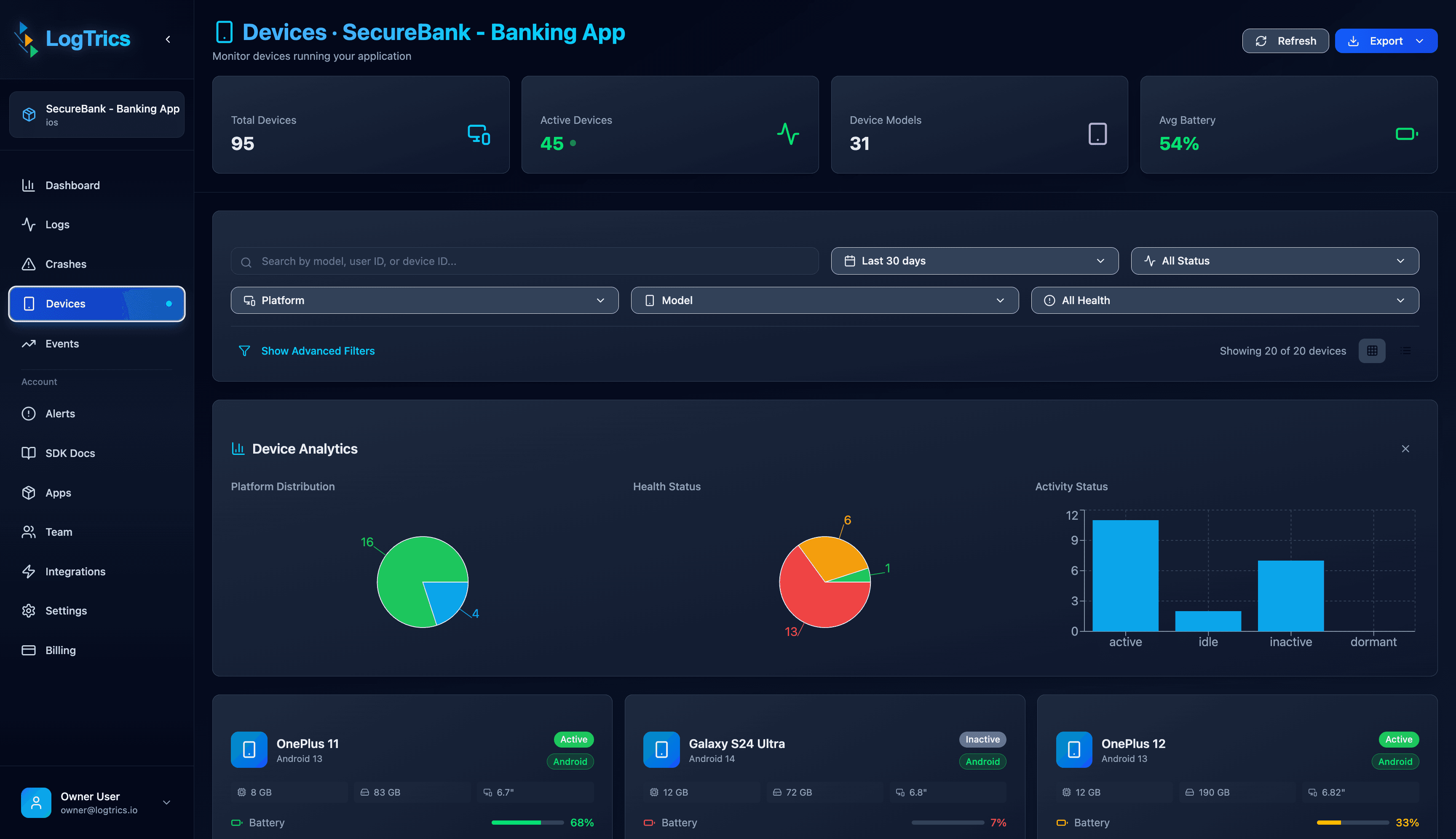Open the SDK Docs

click(x=70, y=453)
